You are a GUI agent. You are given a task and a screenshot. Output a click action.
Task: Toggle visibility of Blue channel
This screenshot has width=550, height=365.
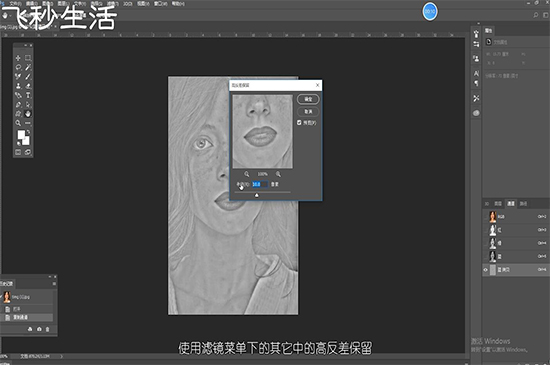(485, 256)
